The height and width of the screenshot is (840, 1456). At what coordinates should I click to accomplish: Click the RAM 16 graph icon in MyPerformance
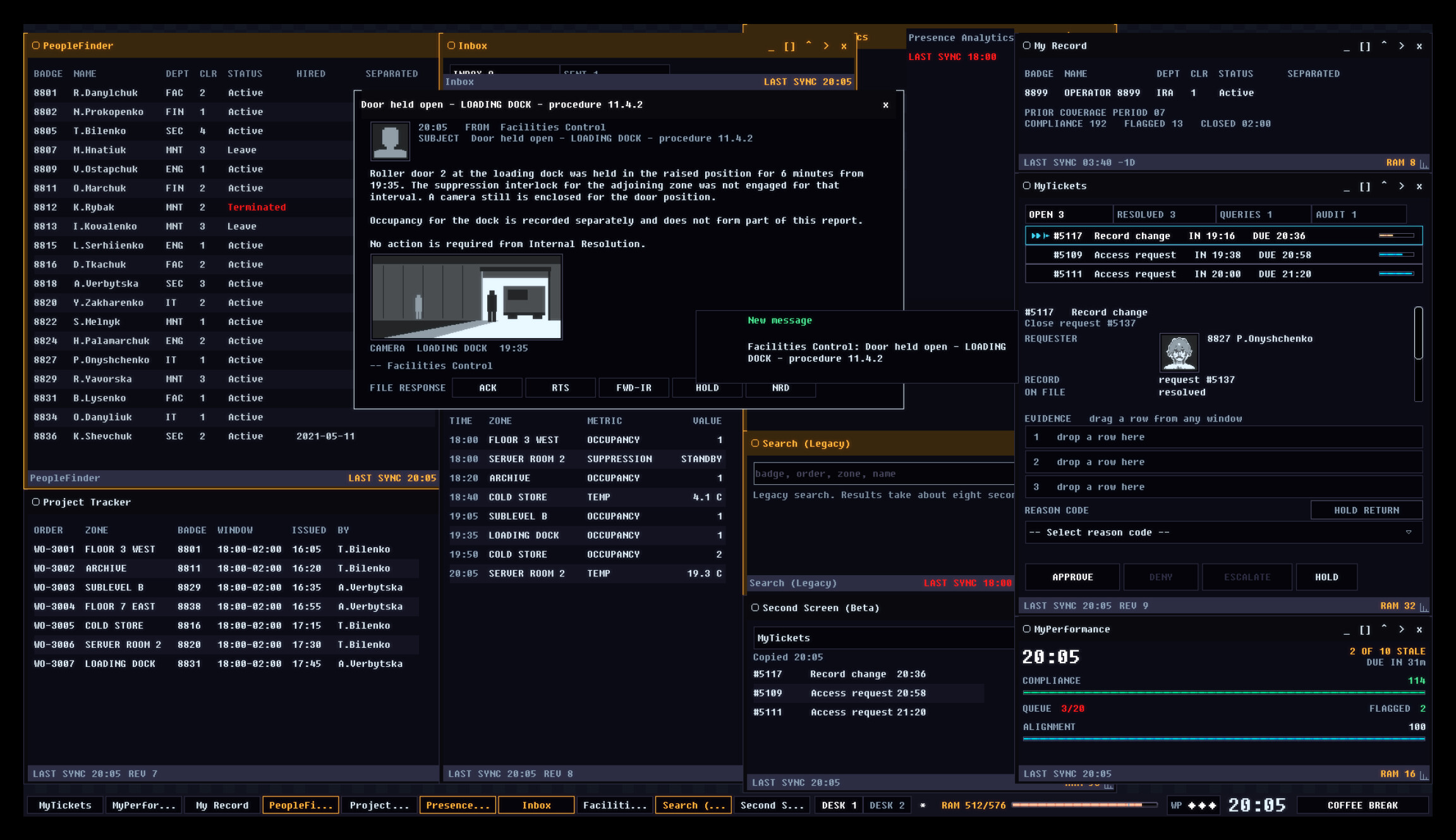click(x=1424, y=774)
